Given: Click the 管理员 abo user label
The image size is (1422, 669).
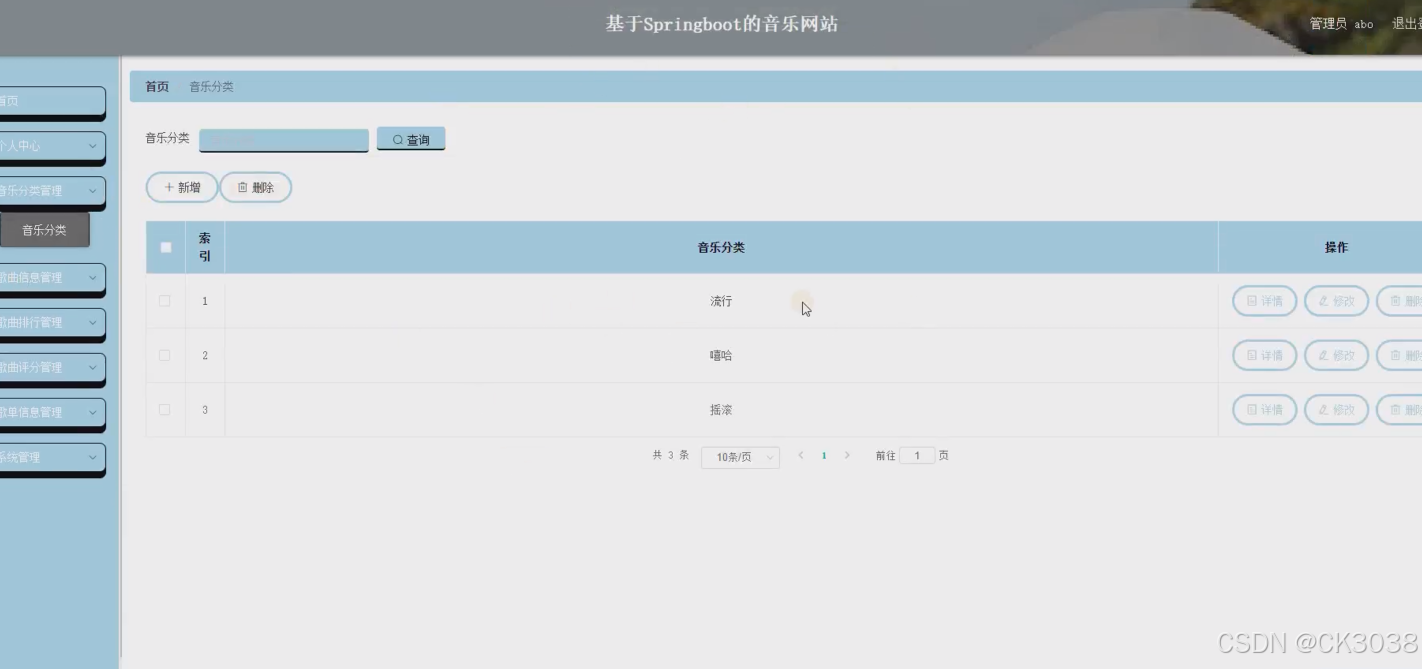Looking at the screenshot, I should 1341,24.
